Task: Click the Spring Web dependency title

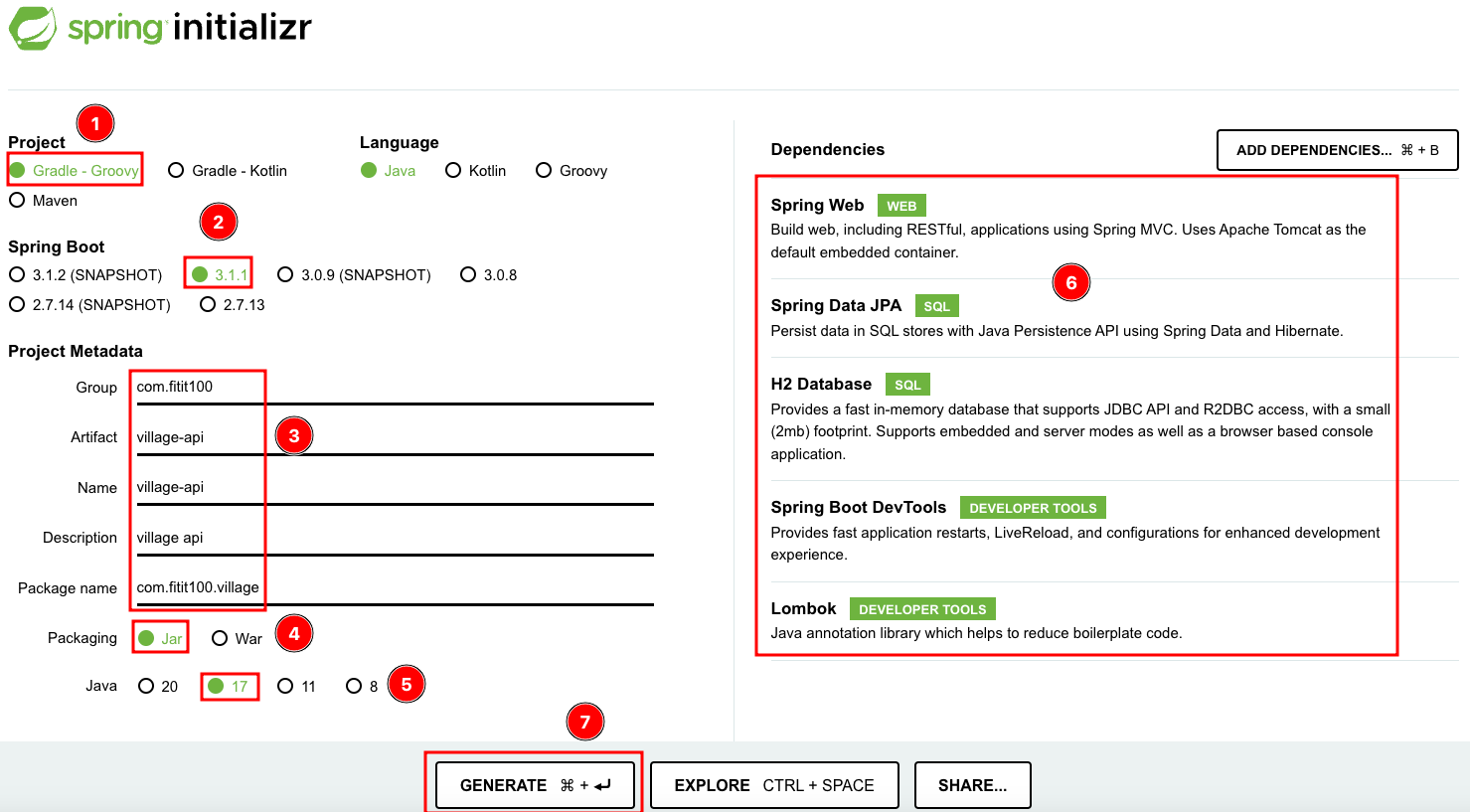Action: (x=817, y=205)
